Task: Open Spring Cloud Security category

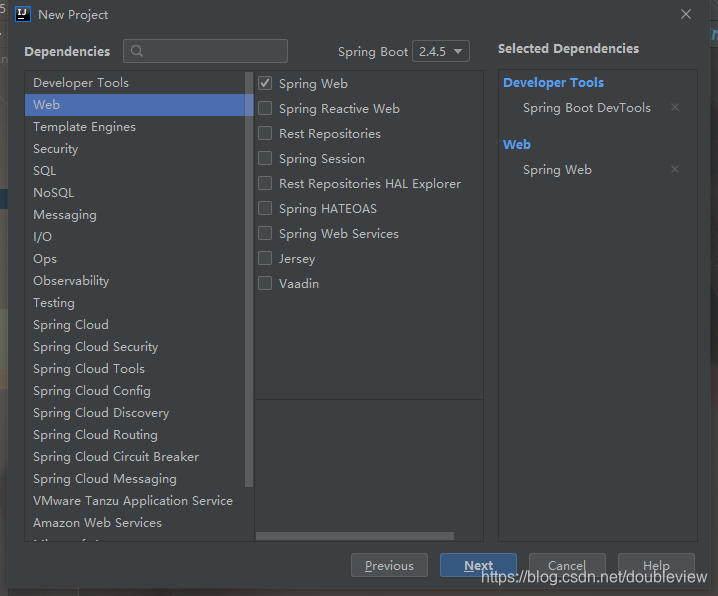Action: point(135,347)
